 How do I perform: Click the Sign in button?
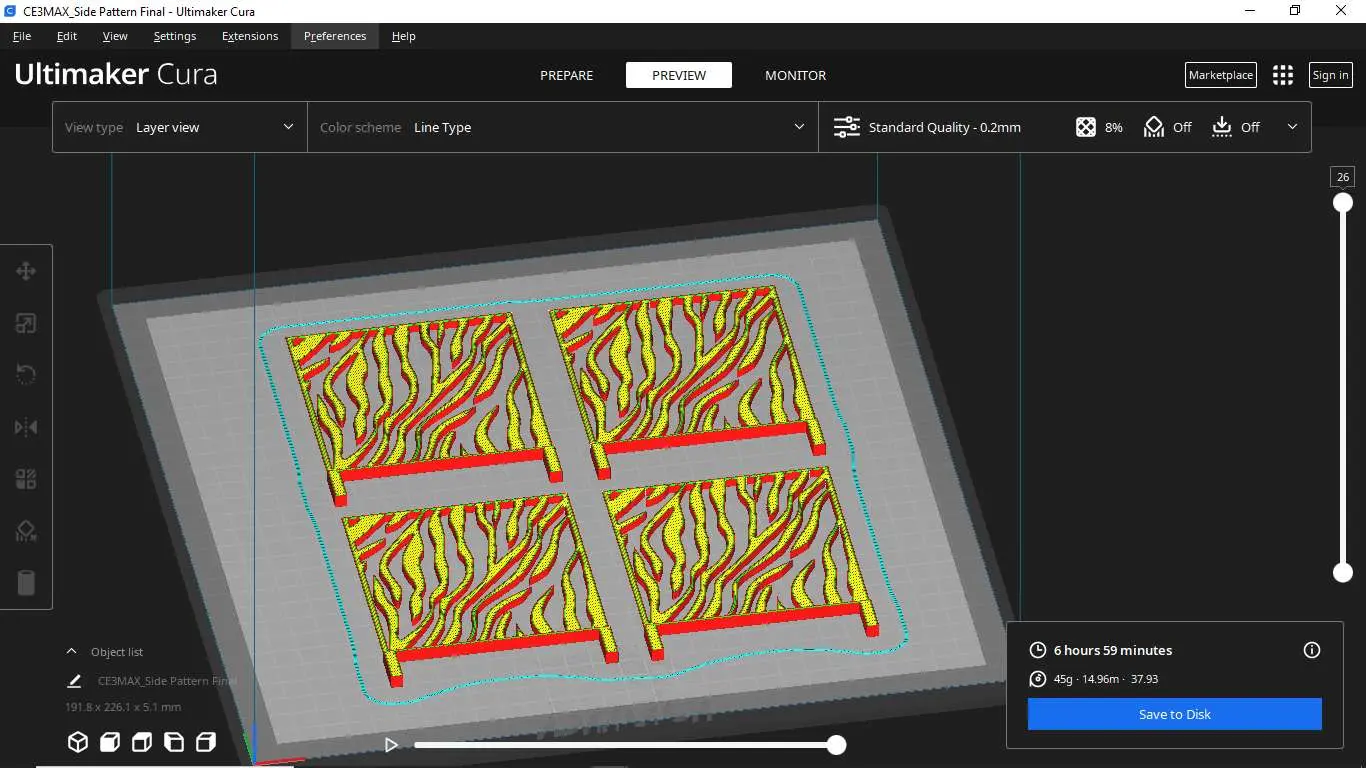[x=1331, y=75]
